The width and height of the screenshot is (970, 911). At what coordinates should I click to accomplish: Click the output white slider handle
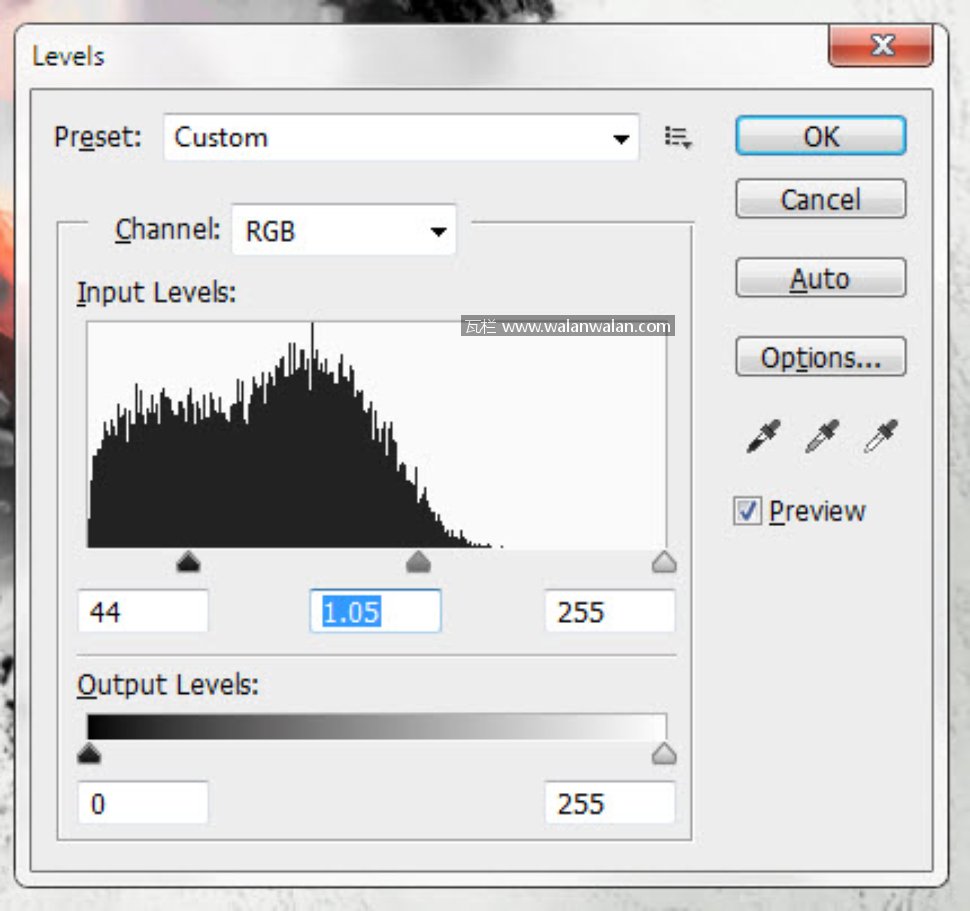[663, 755]
